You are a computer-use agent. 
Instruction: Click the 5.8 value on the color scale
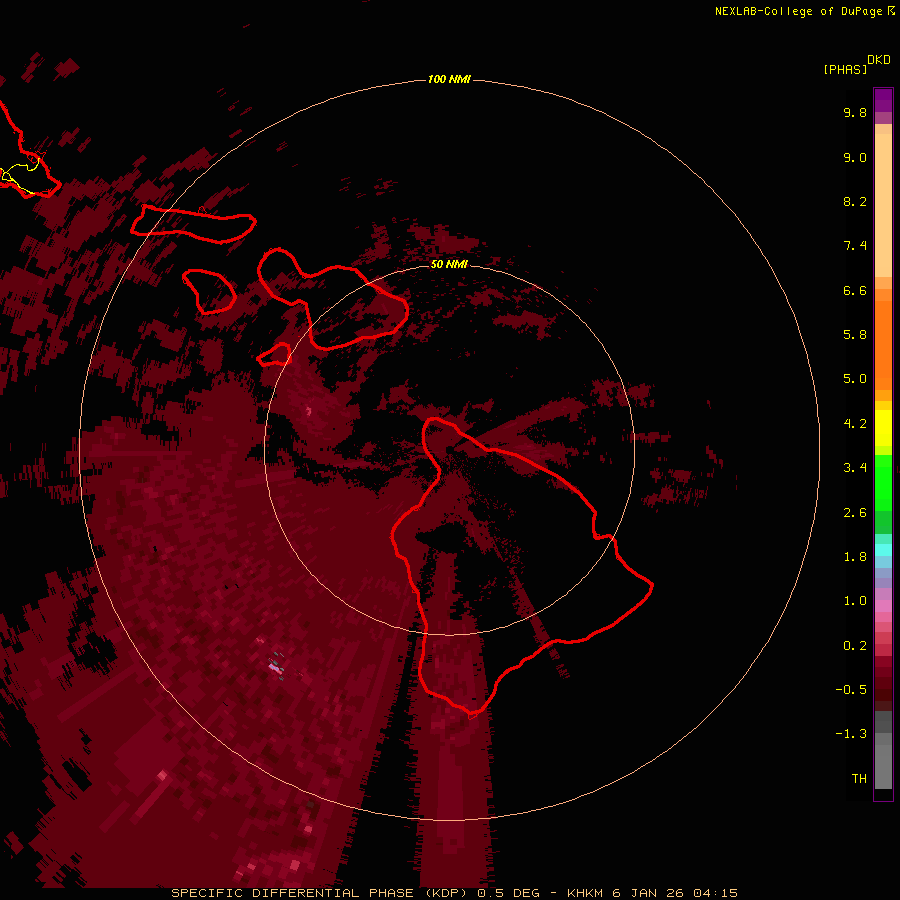[855, 335]
